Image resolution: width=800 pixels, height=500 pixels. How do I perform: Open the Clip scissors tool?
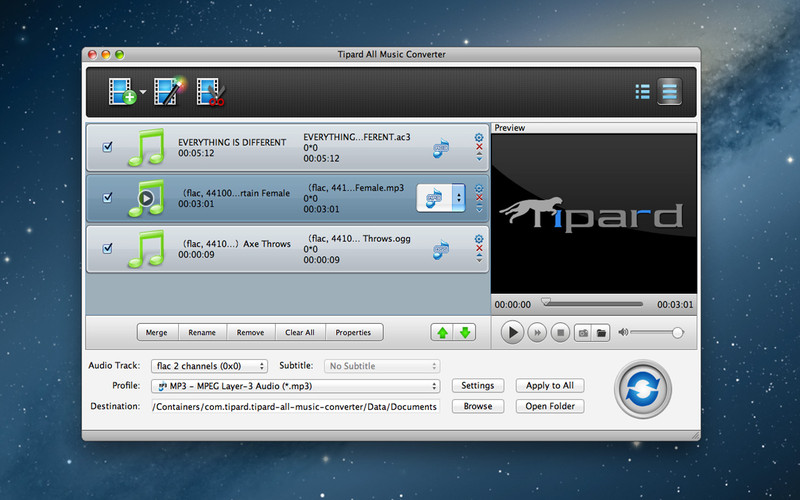(x=211, y=92)
